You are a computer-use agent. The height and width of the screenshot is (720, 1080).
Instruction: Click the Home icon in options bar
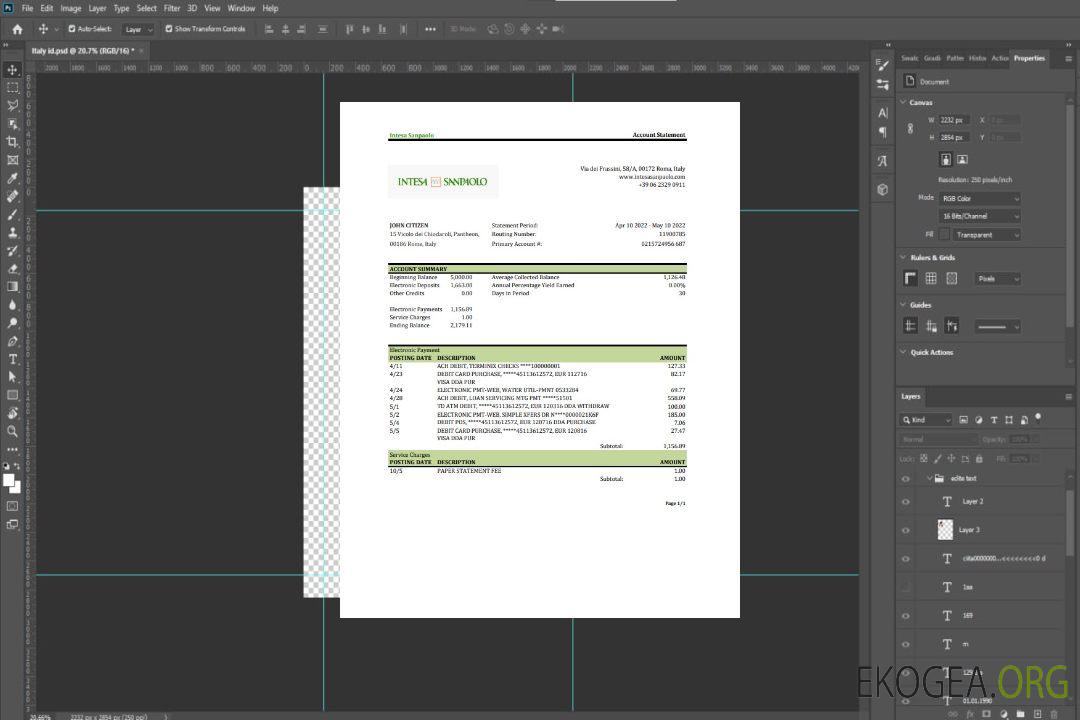tap(17, 29)
